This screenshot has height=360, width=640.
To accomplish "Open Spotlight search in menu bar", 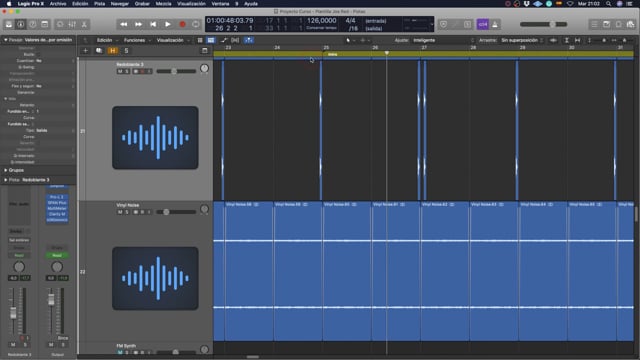I will point(608,4).
